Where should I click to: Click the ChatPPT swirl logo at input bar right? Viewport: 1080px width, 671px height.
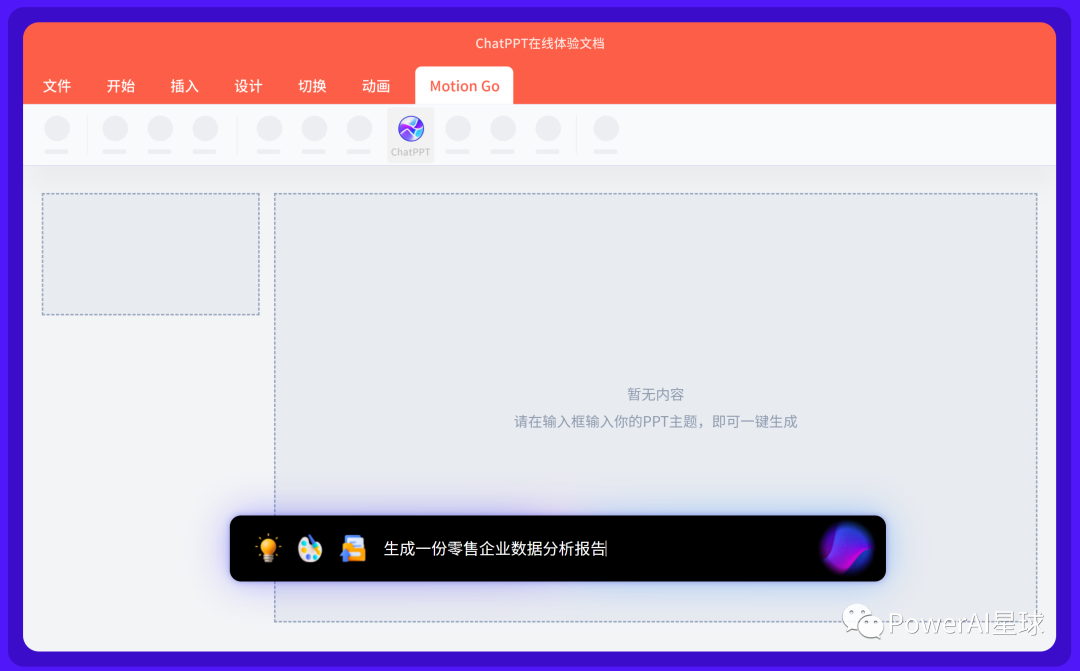click(x=847, y=548)
